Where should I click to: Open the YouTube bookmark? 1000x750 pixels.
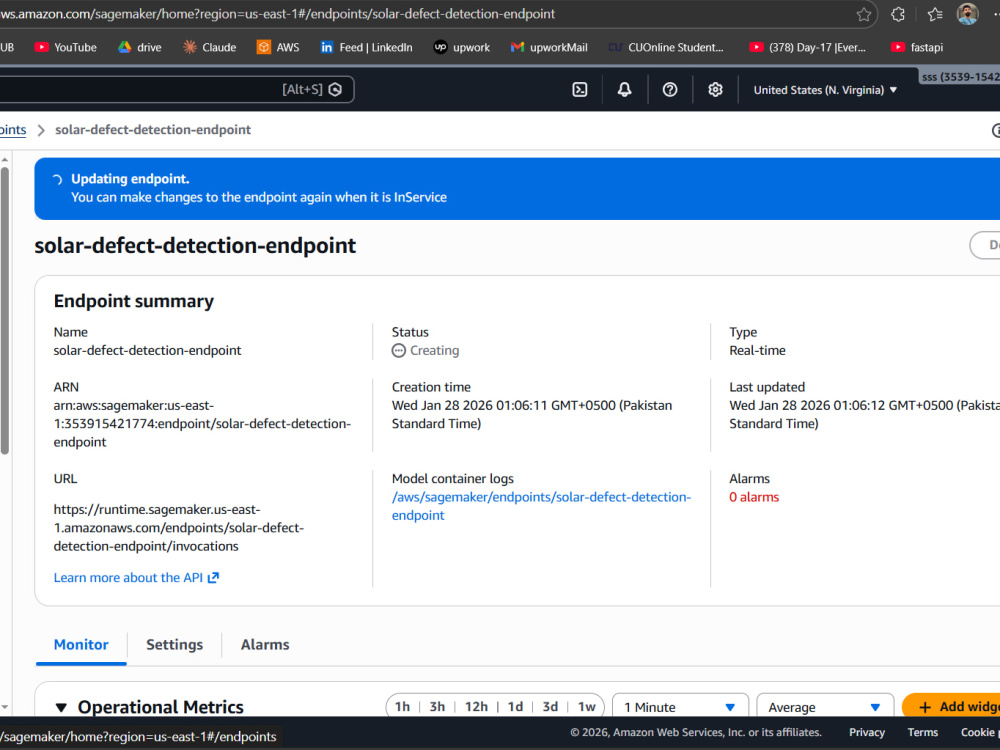(66, 47)
